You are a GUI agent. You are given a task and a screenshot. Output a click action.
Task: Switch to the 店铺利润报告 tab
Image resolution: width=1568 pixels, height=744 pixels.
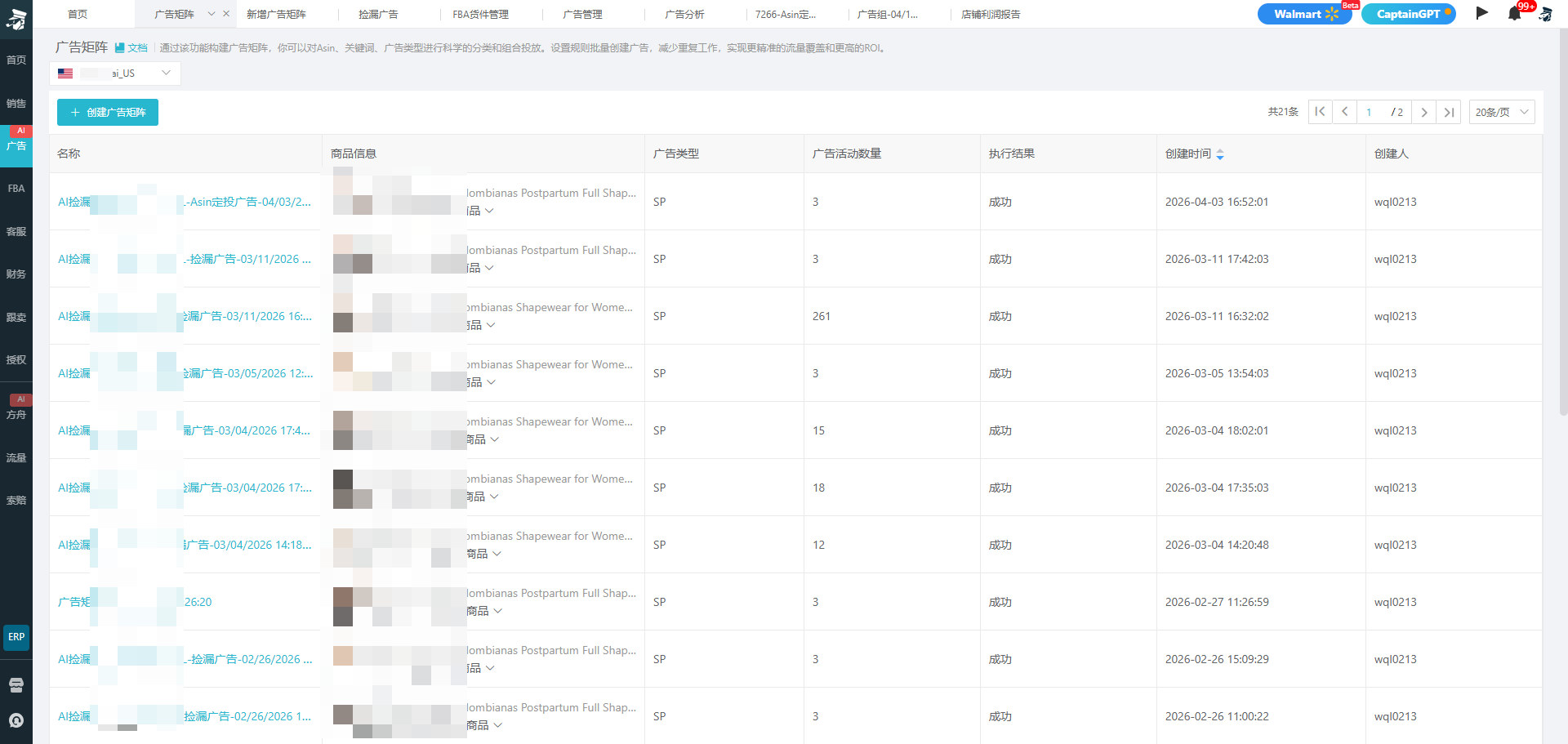990,15
